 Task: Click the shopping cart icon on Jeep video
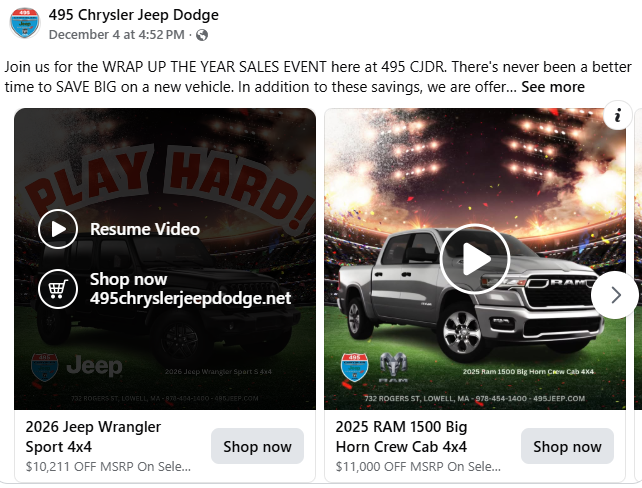click(x=58, y=289)
